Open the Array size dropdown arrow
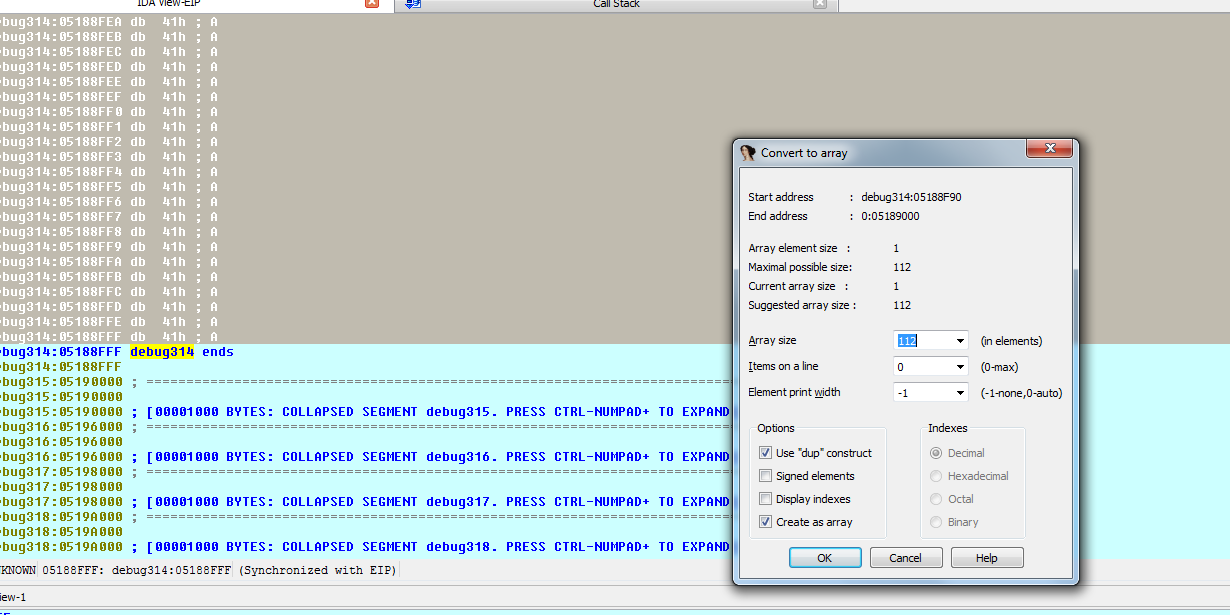 [960, 341]
